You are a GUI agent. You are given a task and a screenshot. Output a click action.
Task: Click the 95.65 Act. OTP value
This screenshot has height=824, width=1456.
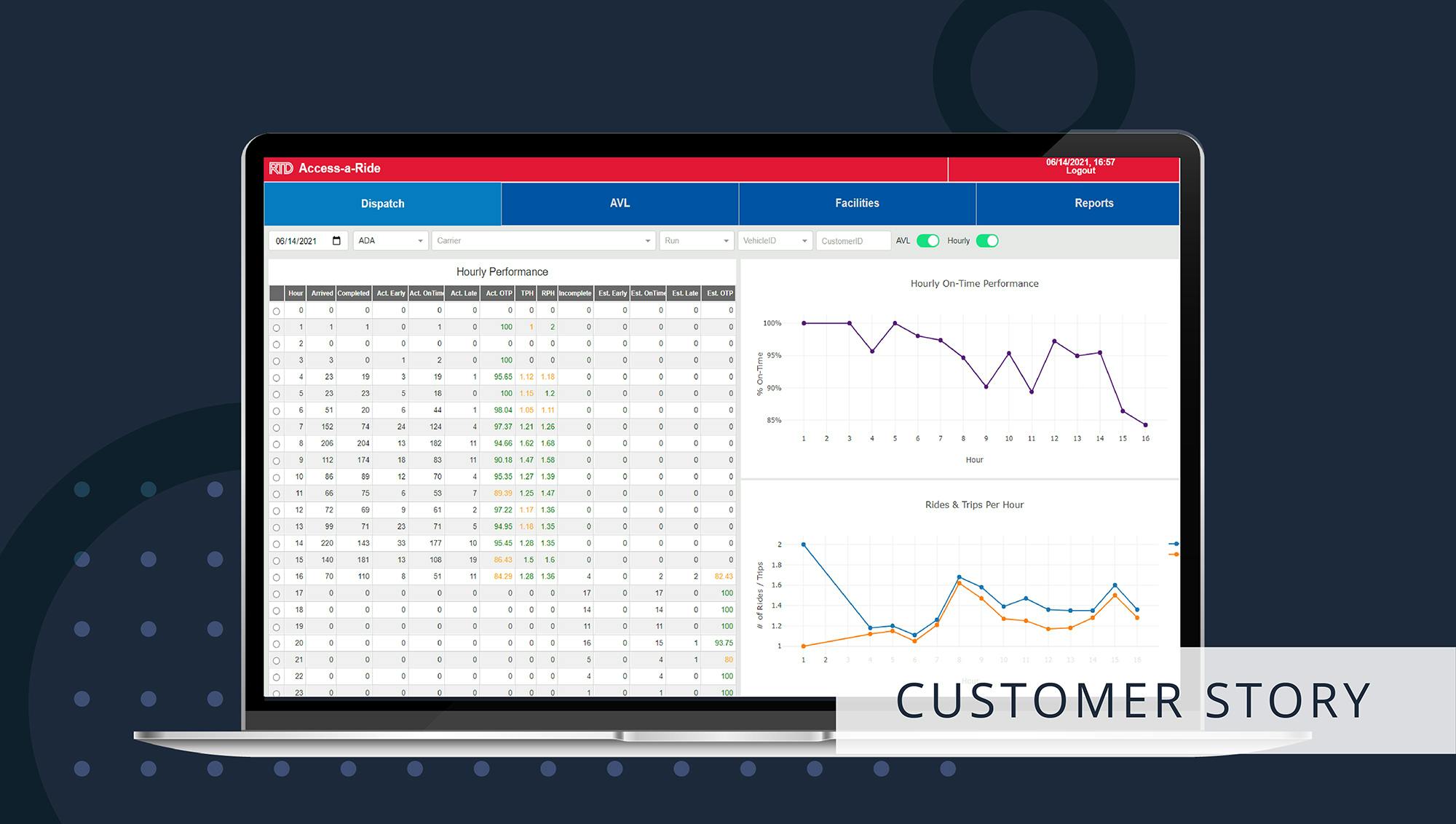click(x=503, y=377)
